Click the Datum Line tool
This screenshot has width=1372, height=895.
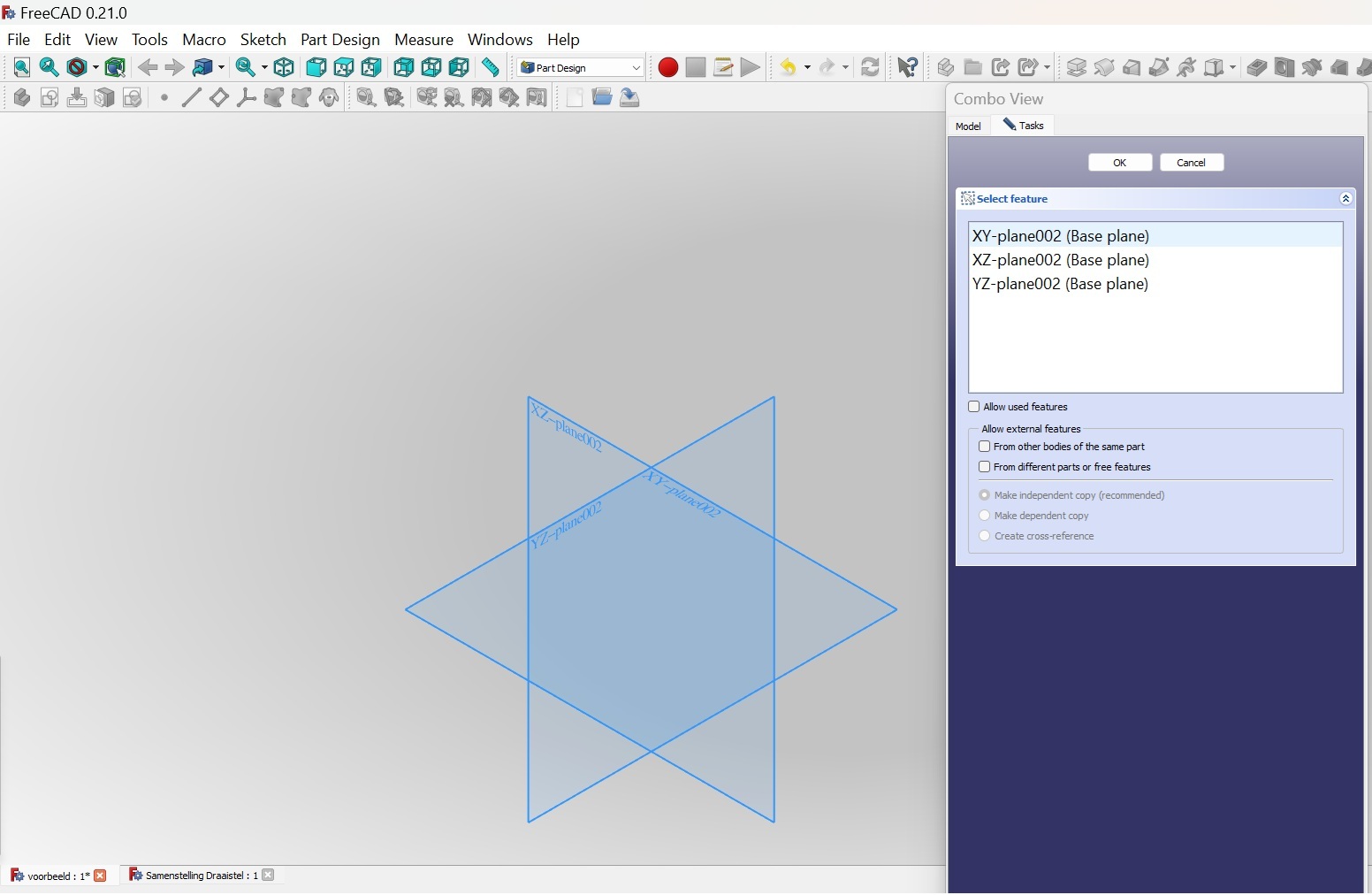(x=191, y=97)
